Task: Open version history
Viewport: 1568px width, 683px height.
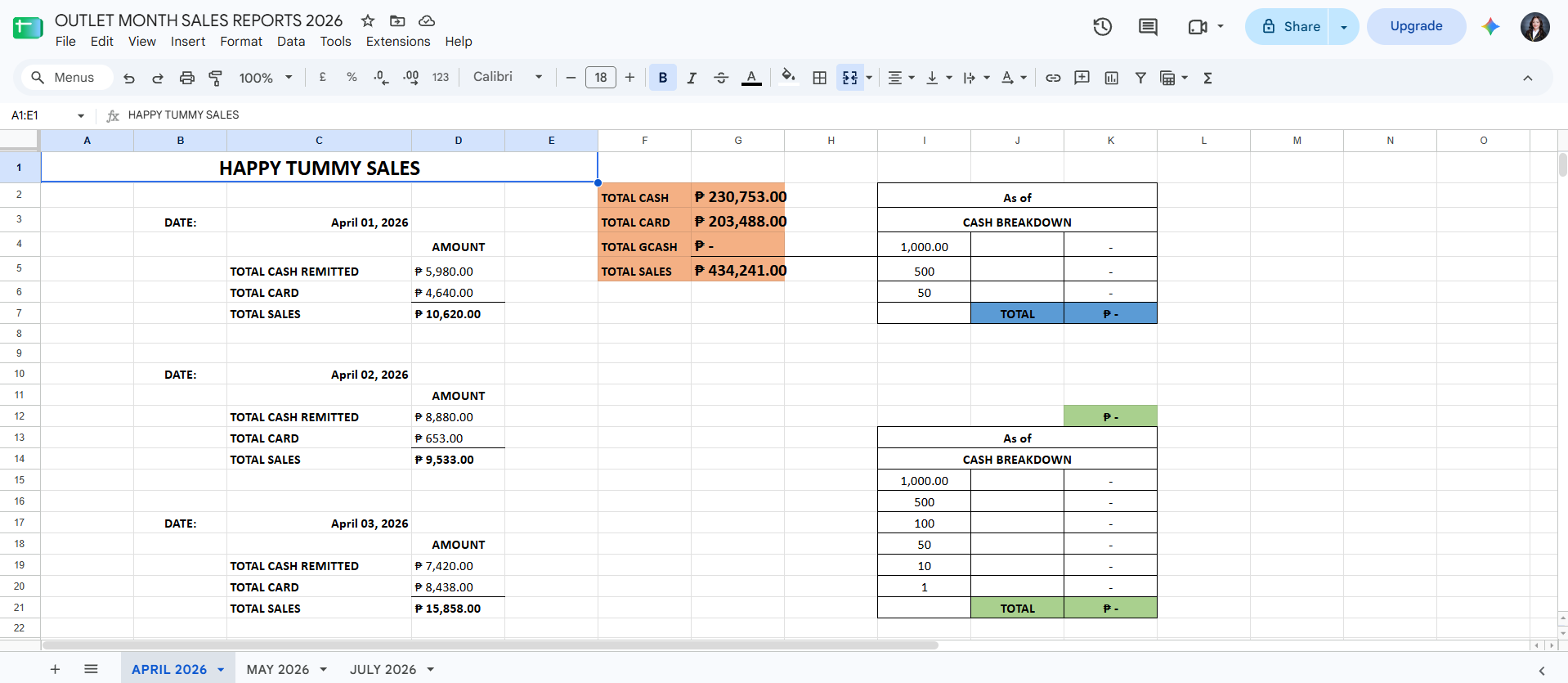Action: coord(1103,27)
